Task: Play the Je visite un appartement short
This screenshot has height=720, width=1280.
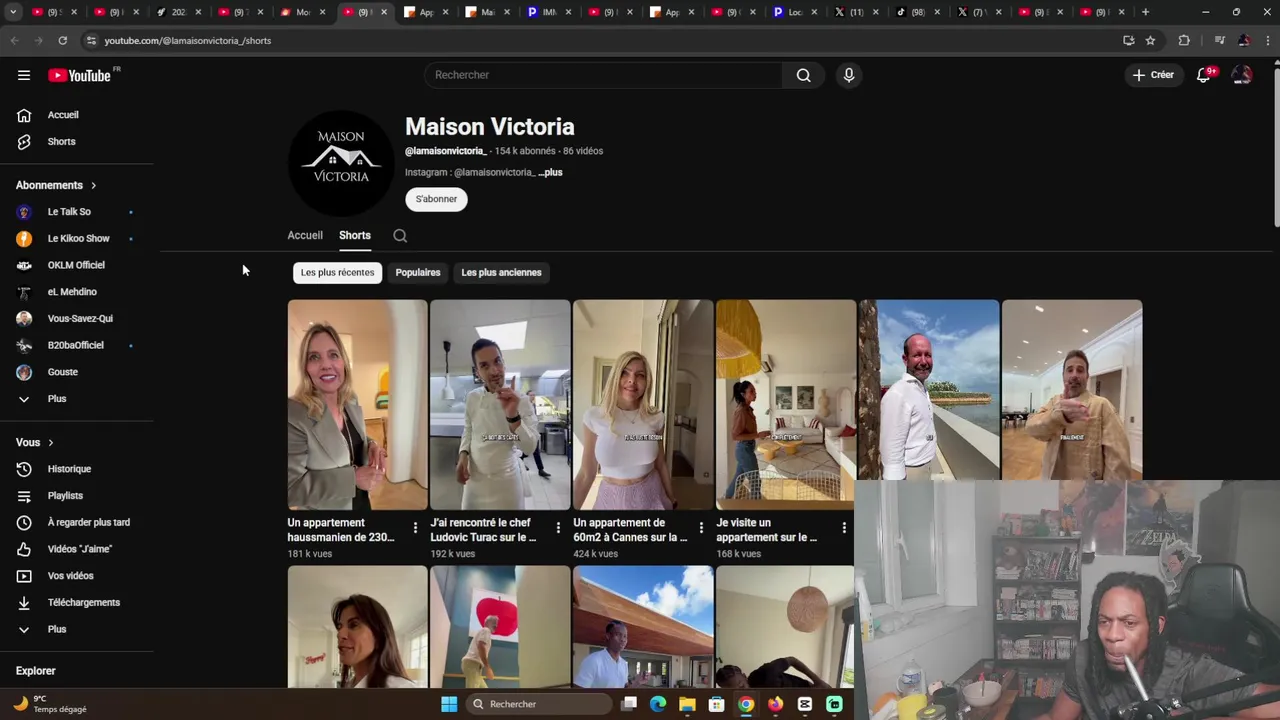Action: point(786,405)
